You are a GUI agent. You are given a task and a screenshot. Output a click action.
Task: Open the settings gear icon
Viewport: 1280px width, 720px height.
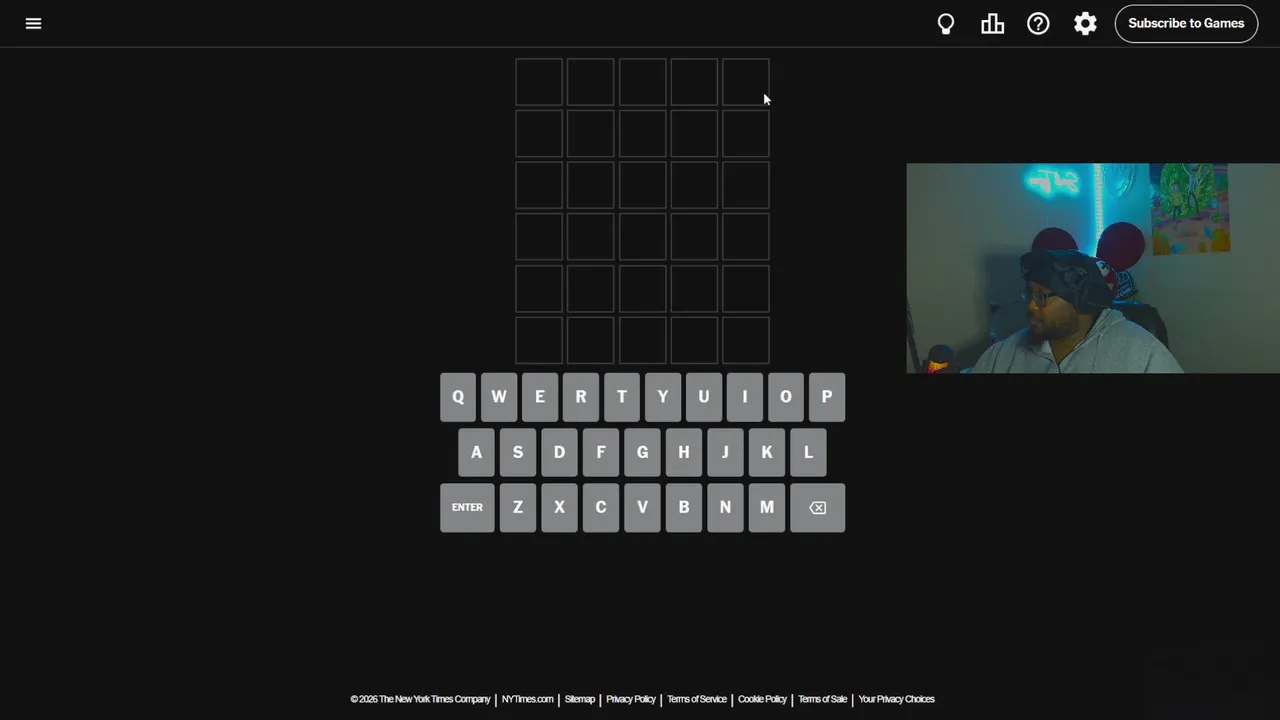(x=1085, y=23)
